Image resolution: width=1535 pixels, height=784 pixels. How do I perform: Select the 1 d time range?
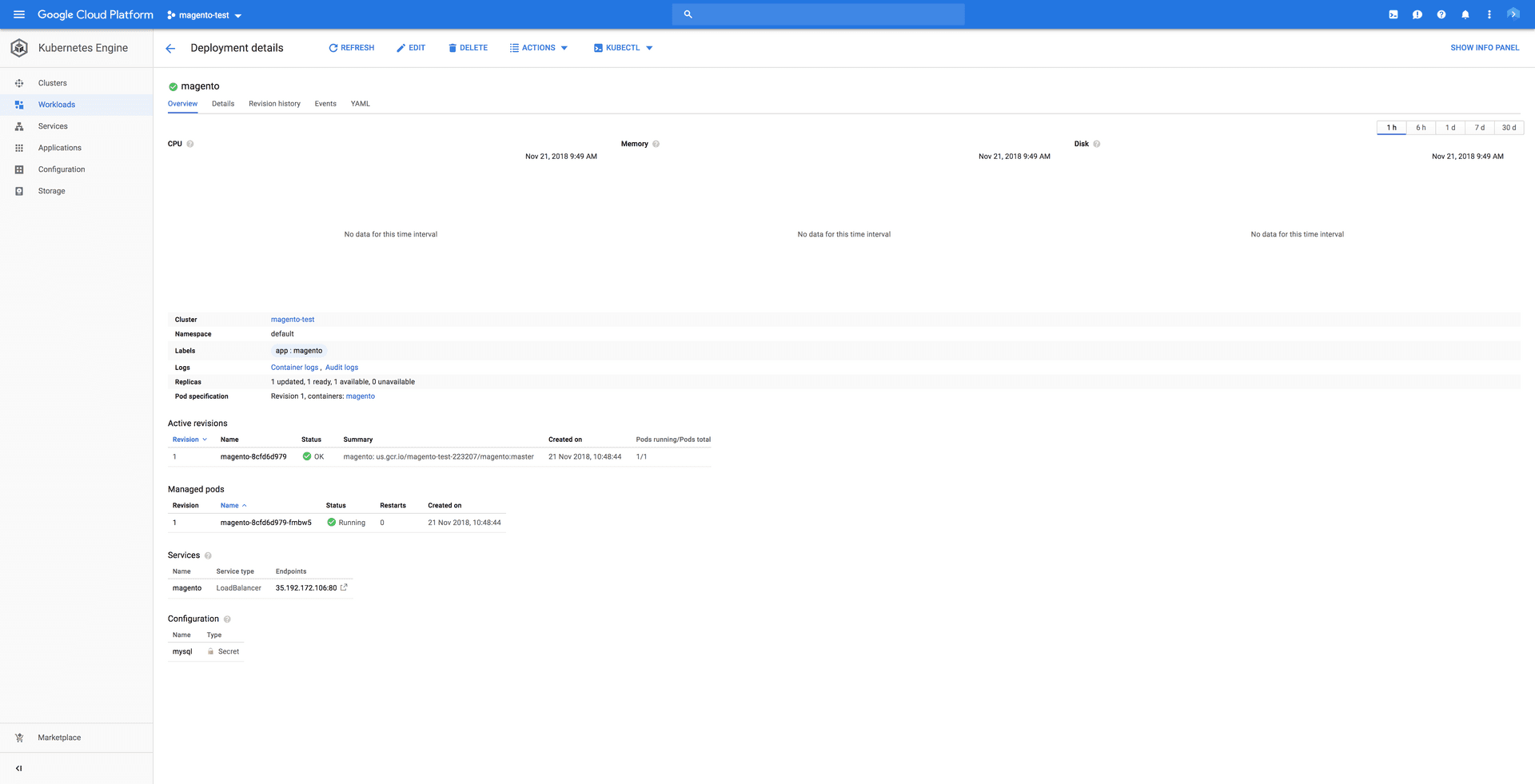click(1450, 128)
